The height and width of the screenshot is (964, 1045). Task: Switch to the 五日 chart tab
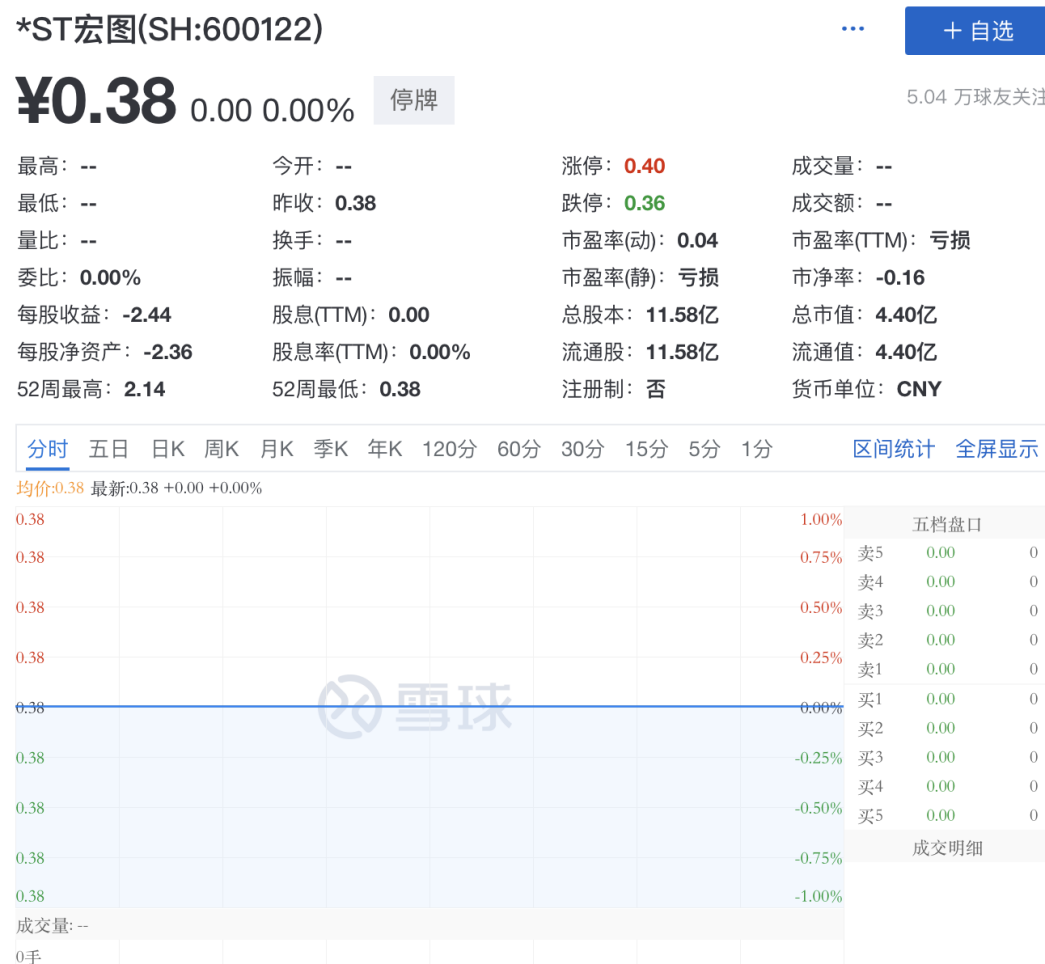(109, 449)
